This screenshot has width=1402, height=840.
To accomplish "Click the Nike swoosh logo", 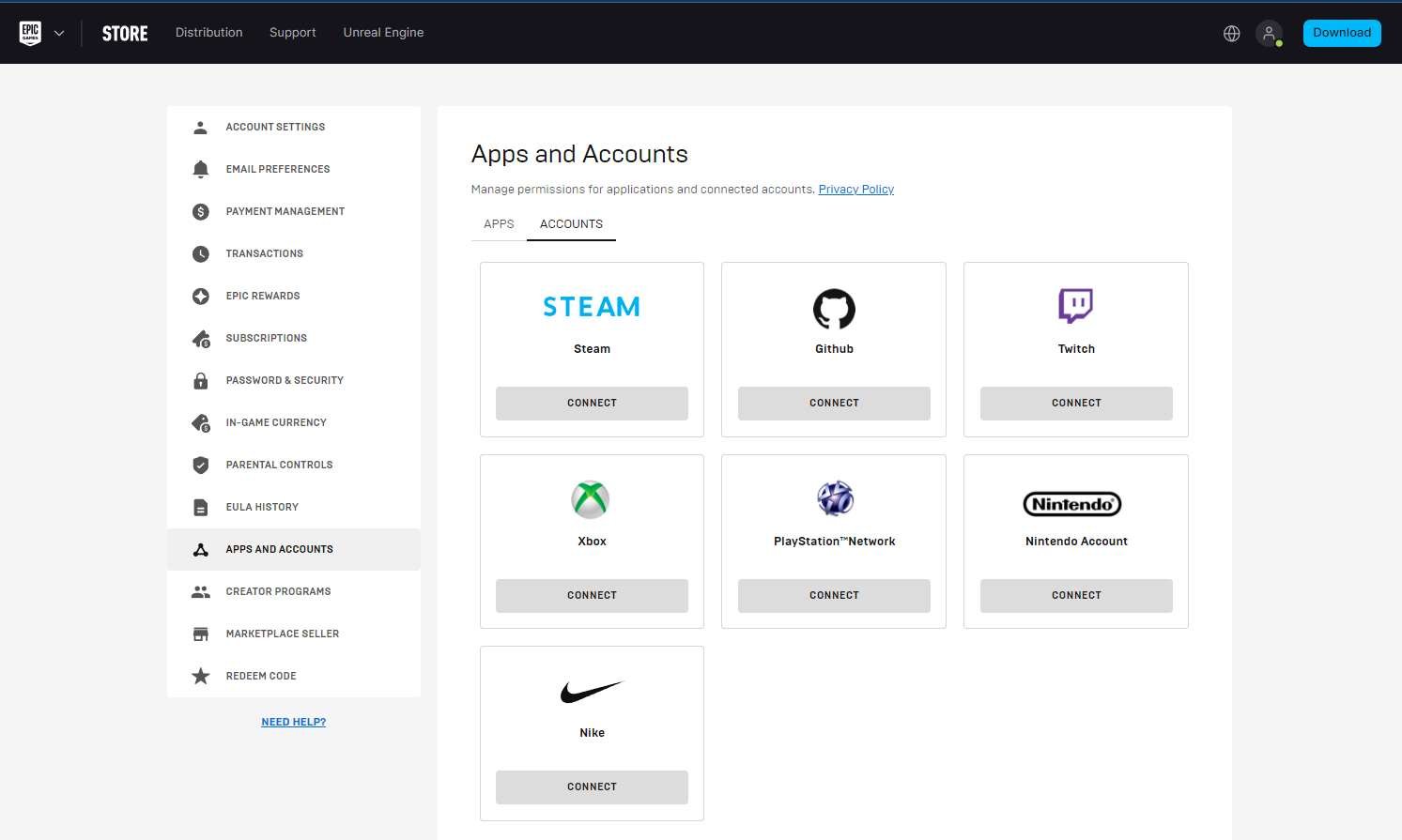I will tap(592, 693).
